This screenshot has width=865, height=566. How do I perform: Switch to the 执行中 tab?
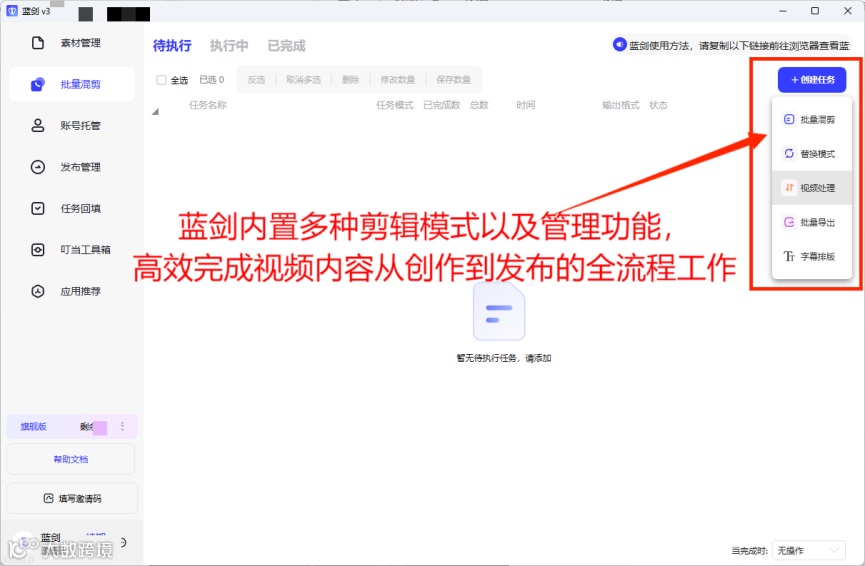point(229,46)
